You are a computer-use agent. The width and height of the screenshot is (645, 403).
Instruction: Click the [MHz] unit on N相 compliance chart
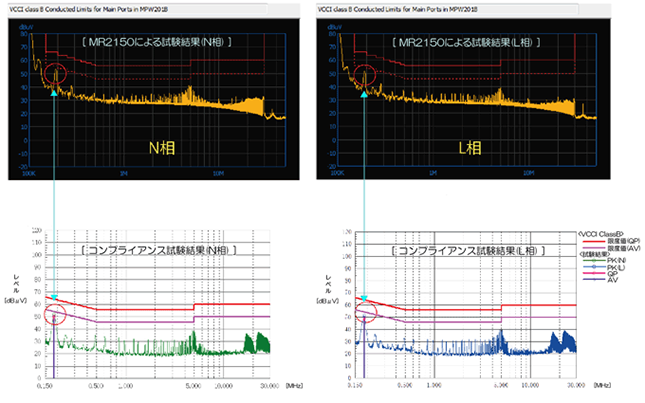point(295,386)
